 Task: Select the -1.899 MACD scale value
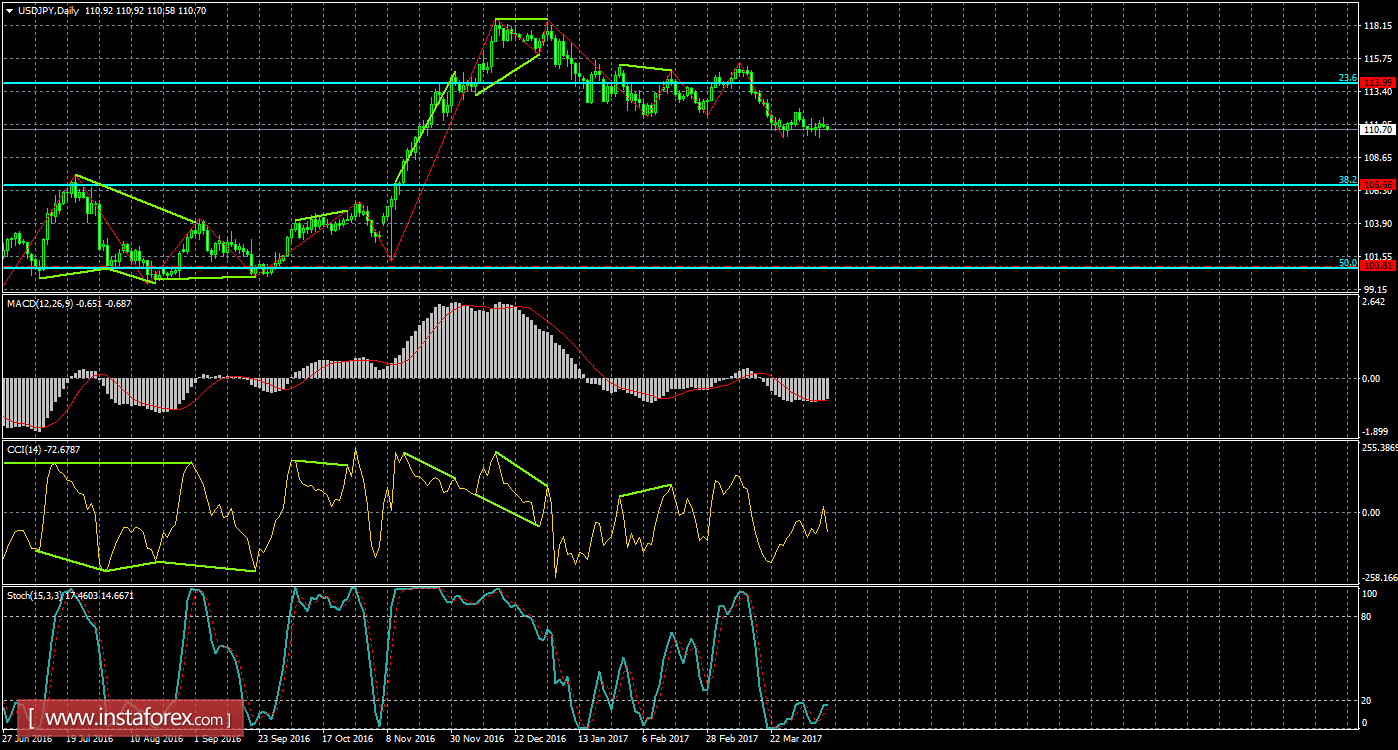point(1376,434)
